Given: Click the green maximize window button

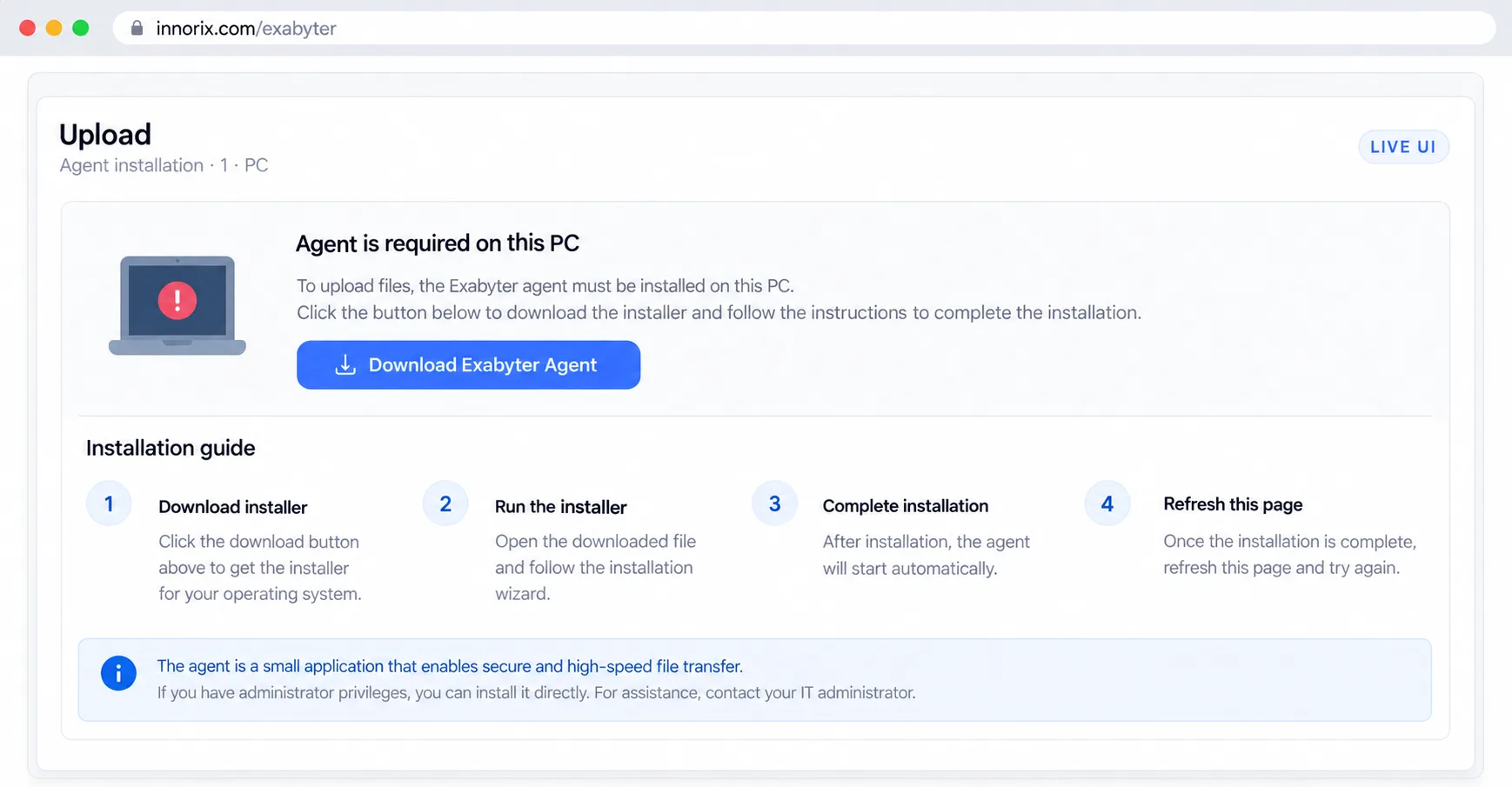Looking at the screenshot, I should click(81, 28).
